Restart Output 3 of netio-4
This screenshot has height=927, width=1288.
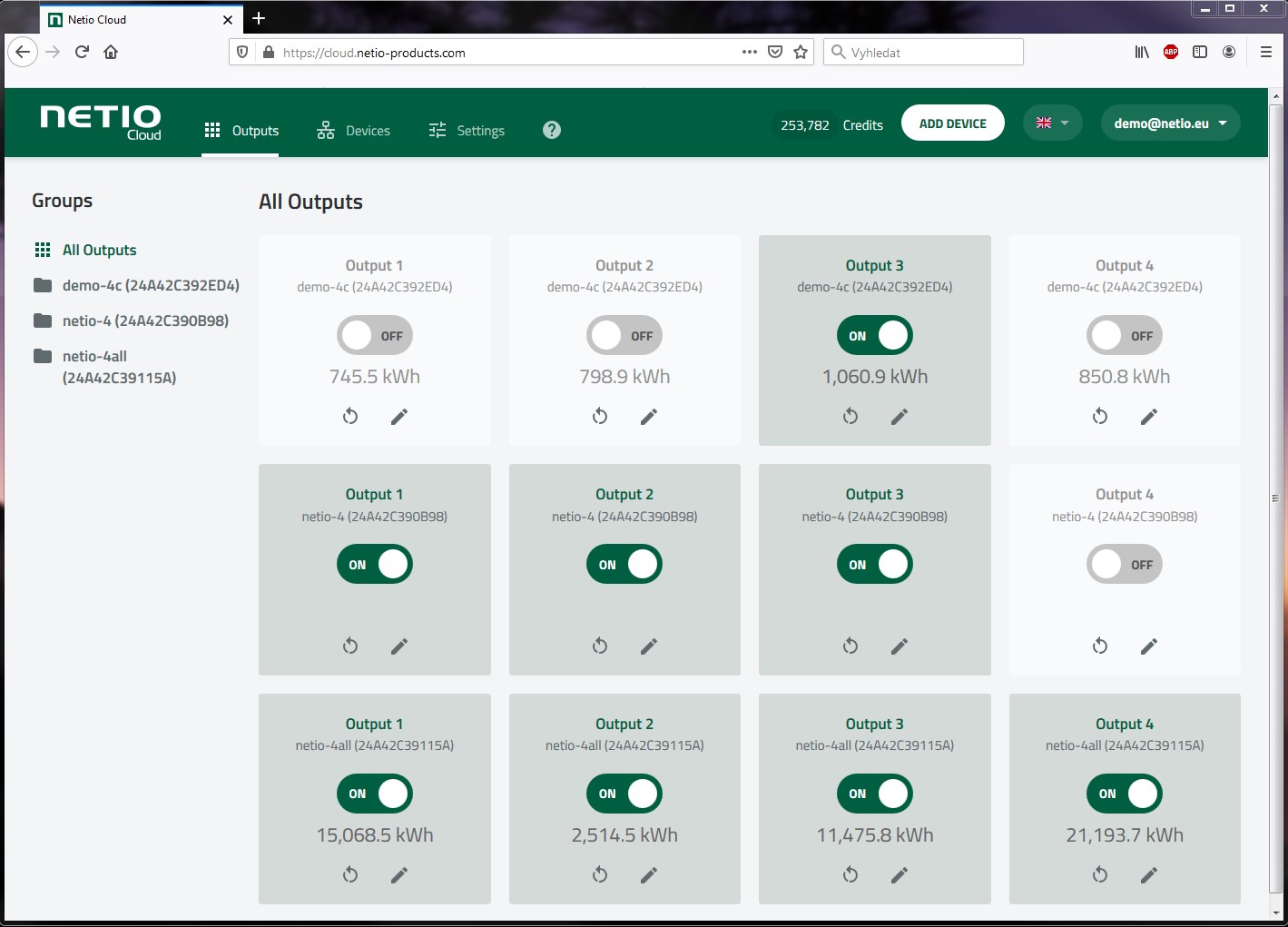(x=850, y=646)
